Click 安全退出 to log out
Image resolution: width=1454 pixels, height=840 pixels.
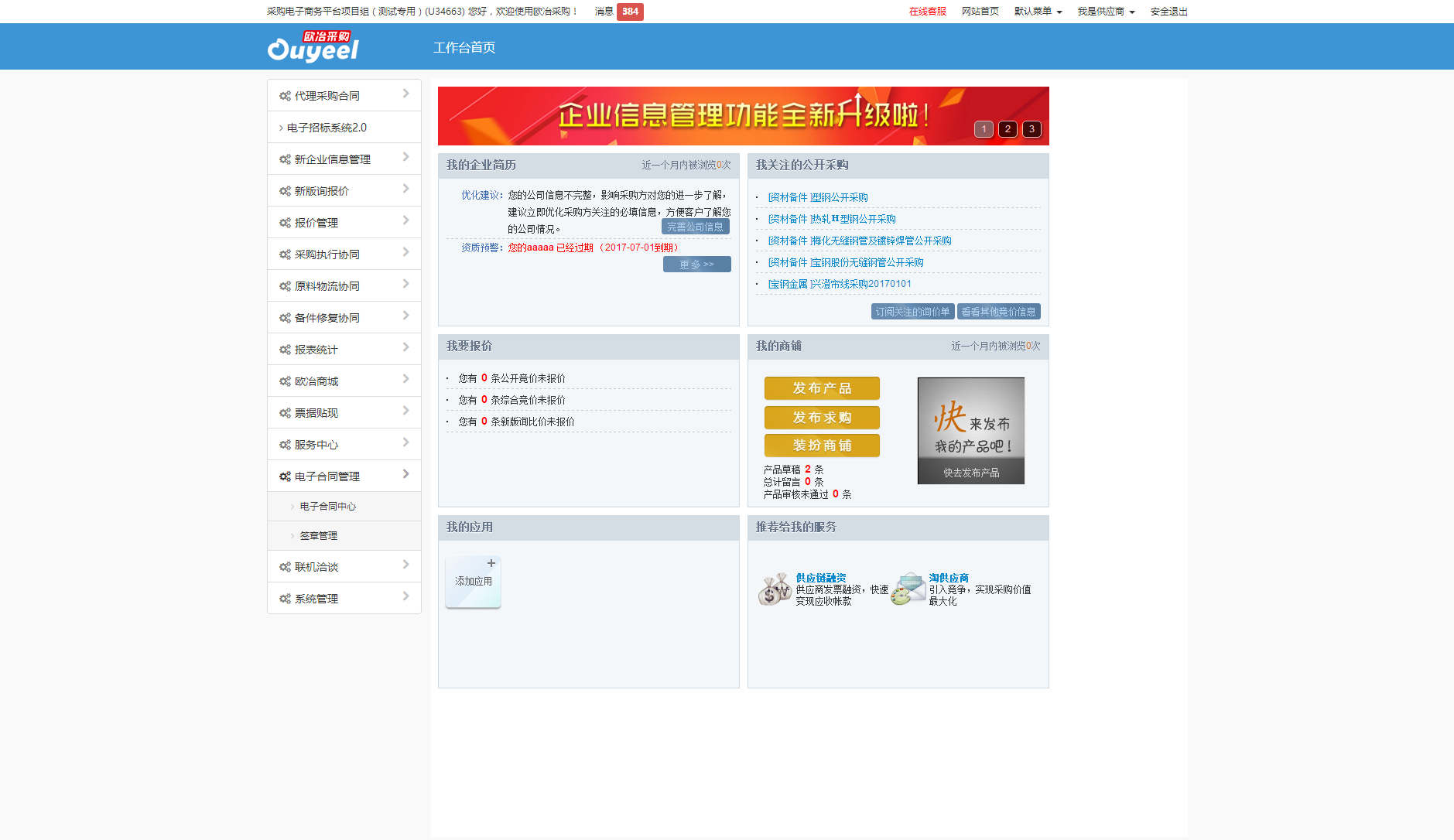click(1168, 12)
